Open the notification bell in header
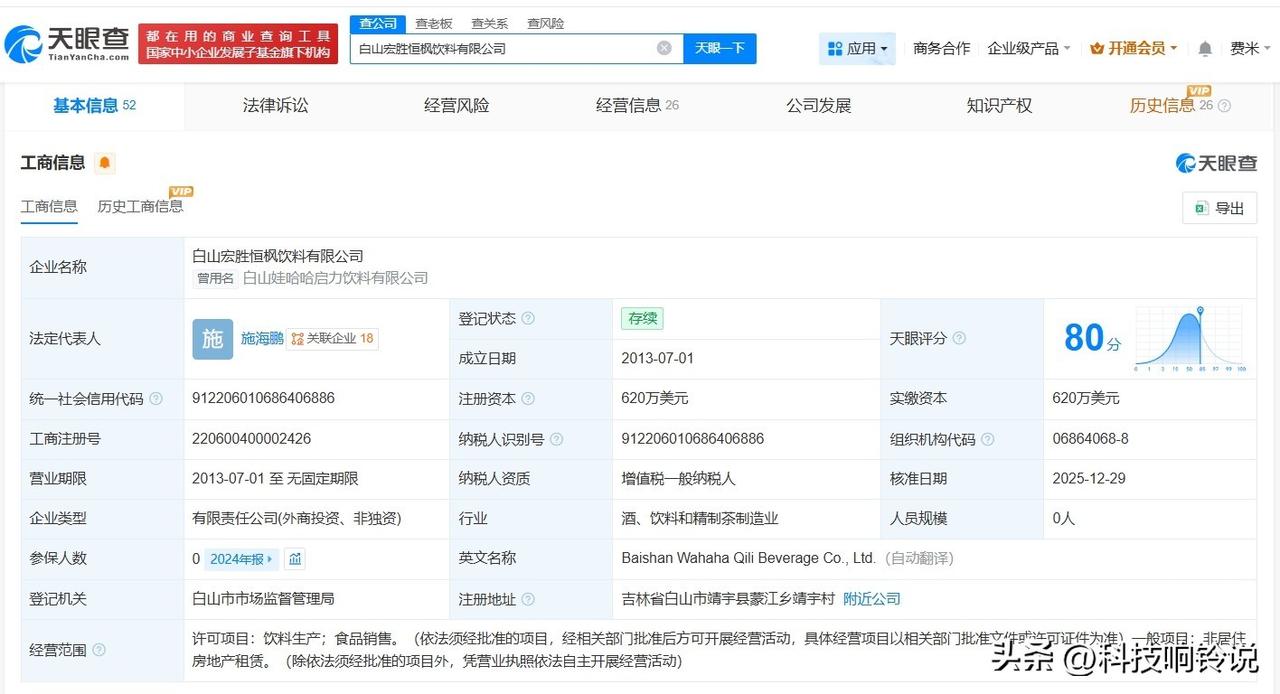Image resolution: width=1280 pixels, height=694 pixels. 1205,48
